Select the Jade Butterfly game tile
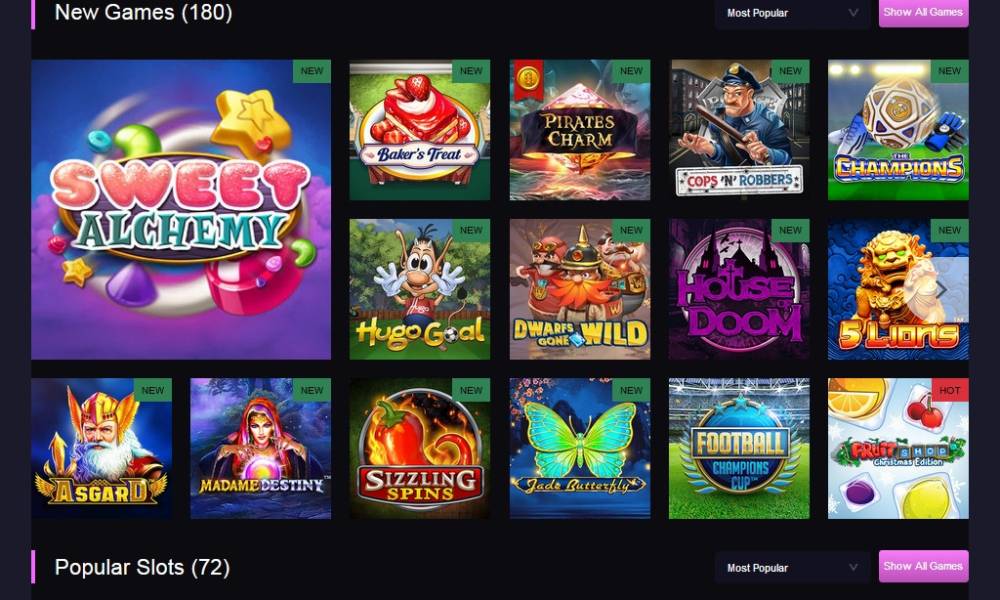 (x=580, y=449)
